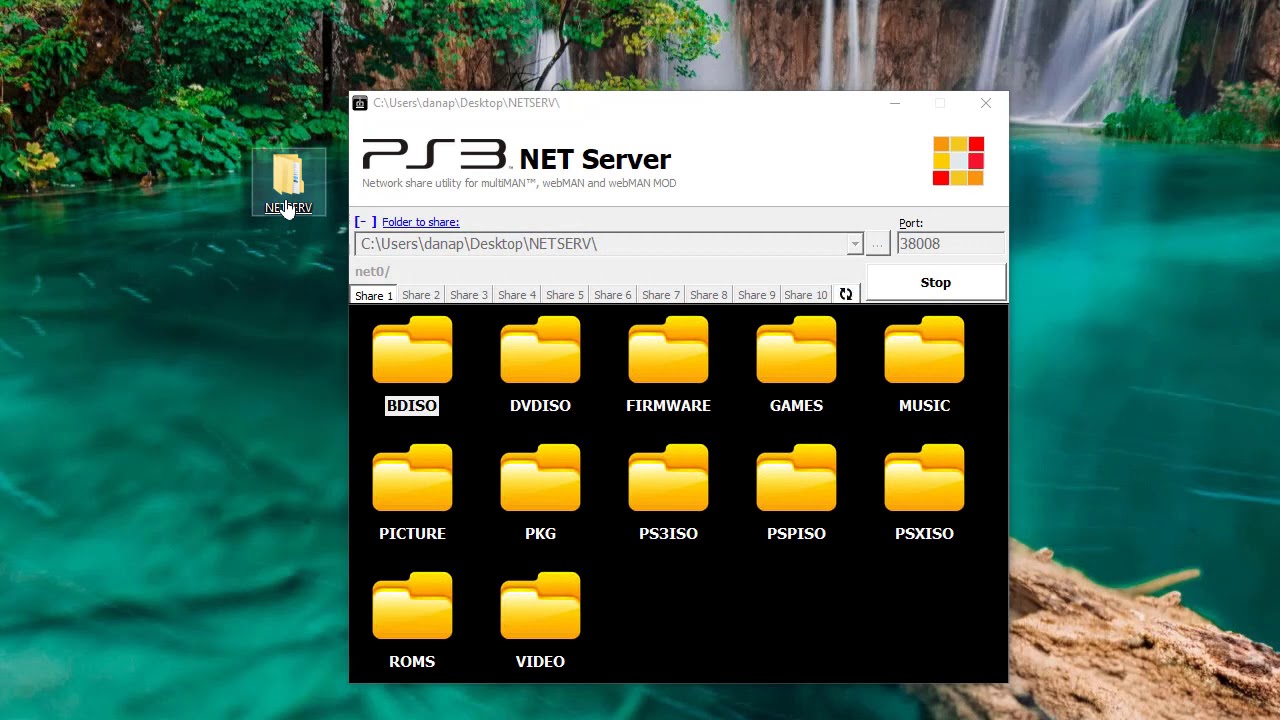
Task: Open the GAMES folder icon
Action: pos(796,350)
